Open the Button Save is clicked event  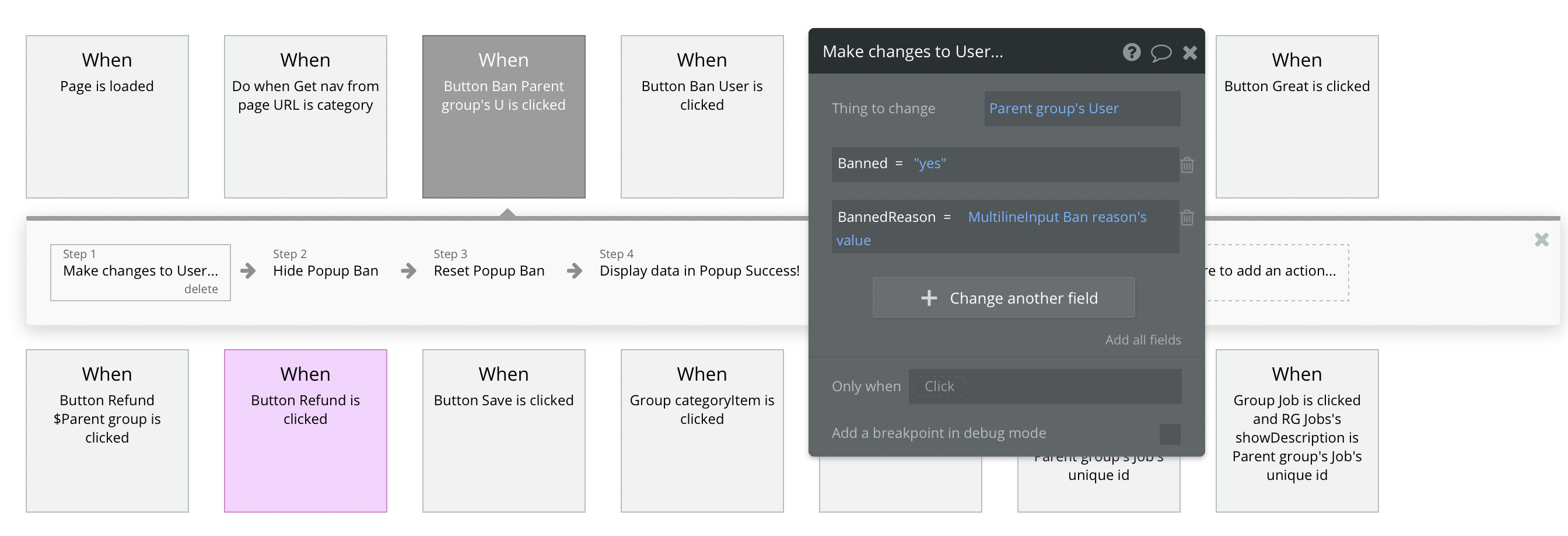503,430
